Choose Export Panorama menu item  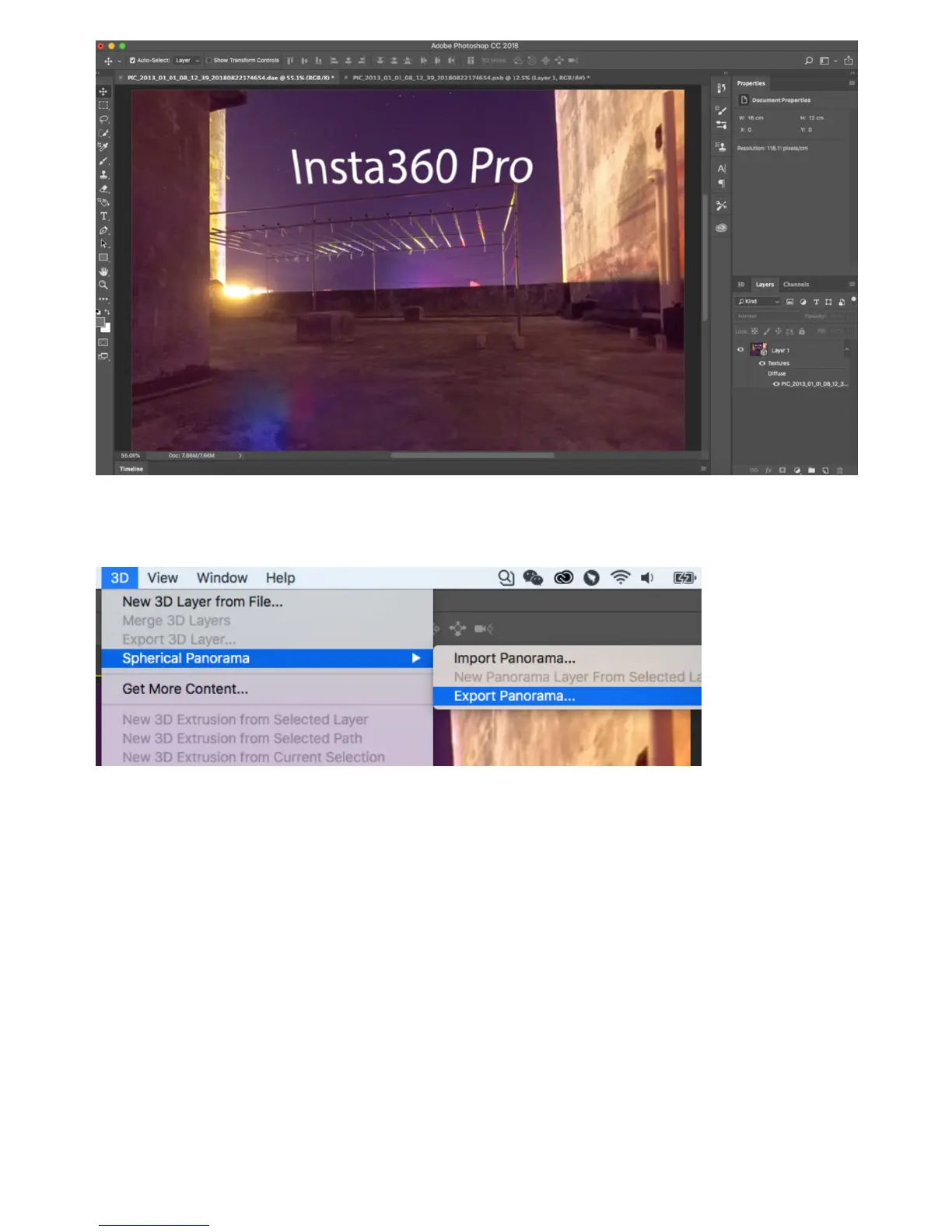click(567, 696)
